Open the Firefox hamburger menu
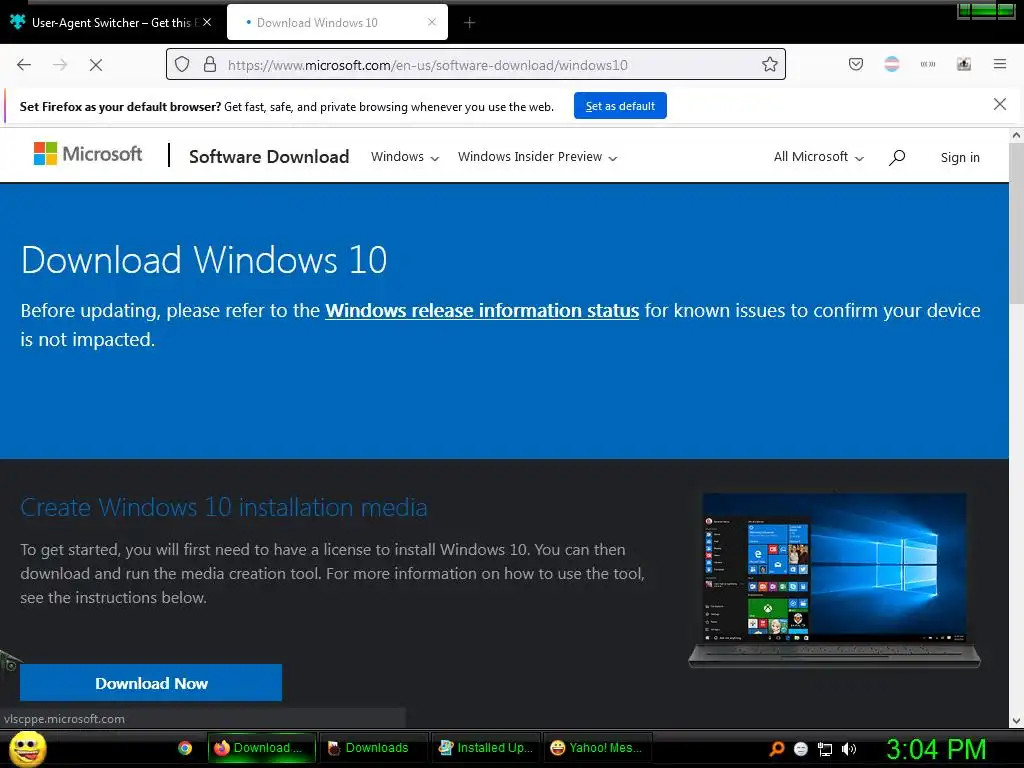The width and height of the screenshot is (1024, 768). (1000, 64)
